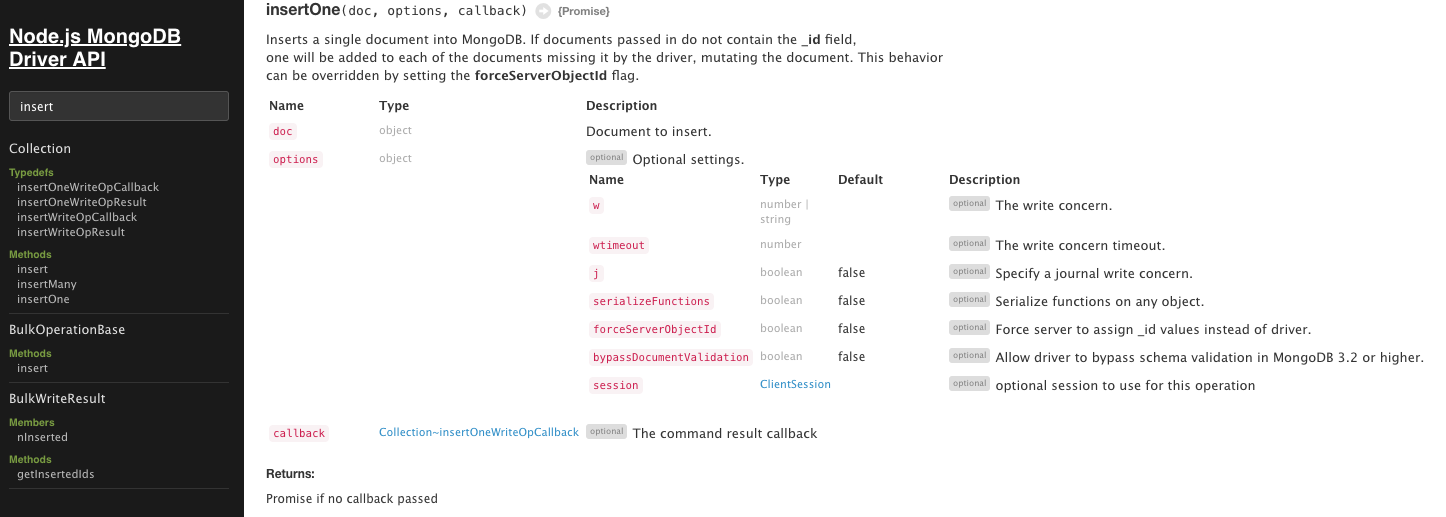
Task: Open the BulkOperationBase section in sidebar
Action: pos(67,330)
